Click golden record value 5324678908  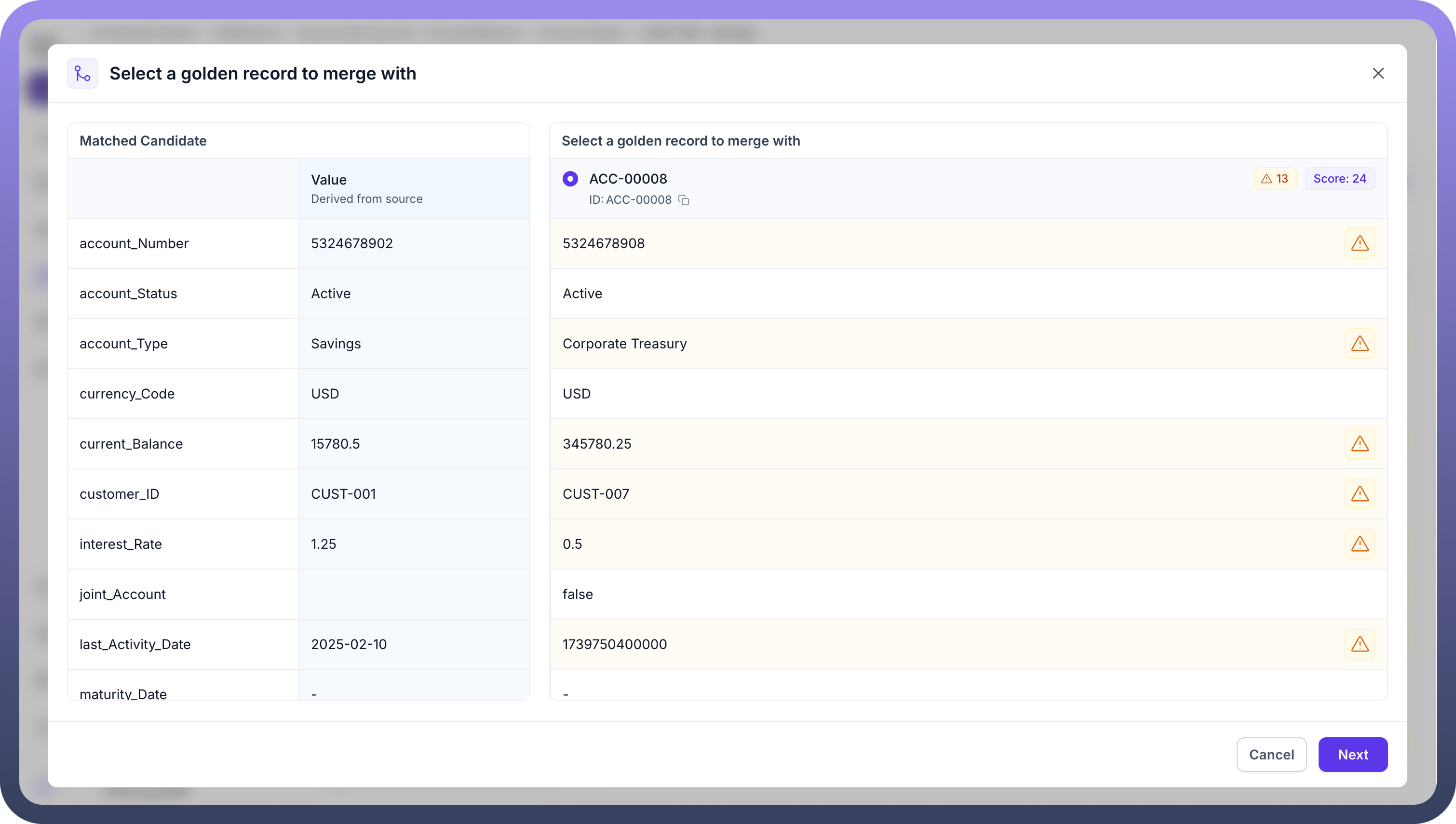604,243
